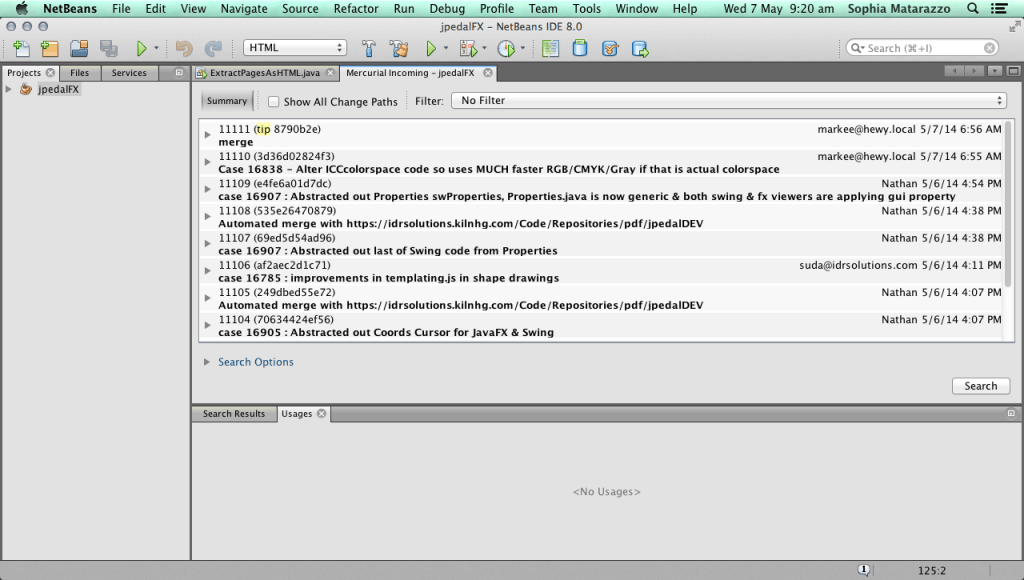Expand the jpedalFX project tree node
Screen dimensions: 1024x580
coord(9,89)
